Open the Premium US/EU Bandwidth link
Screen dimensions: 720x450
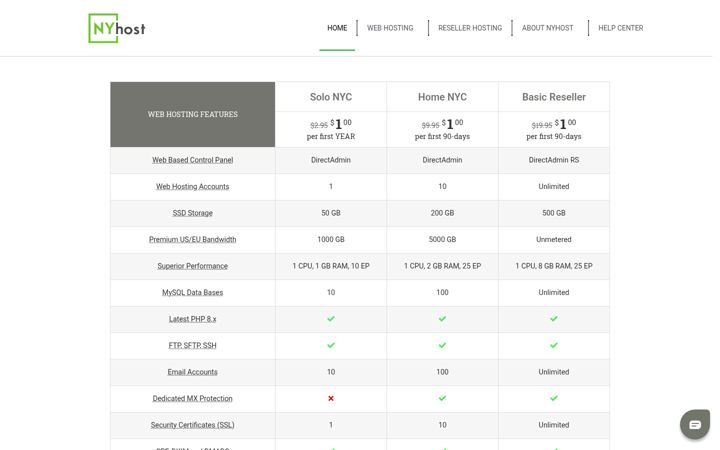click(x=192, y=239)
